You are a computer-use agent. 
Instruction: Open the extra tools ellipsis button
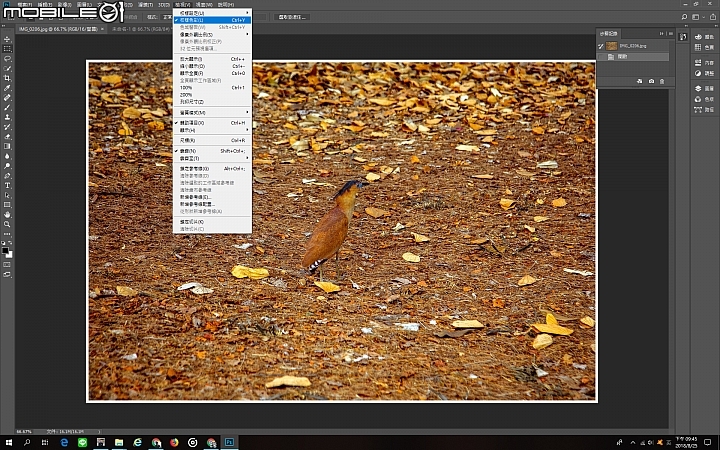[7, 234]
